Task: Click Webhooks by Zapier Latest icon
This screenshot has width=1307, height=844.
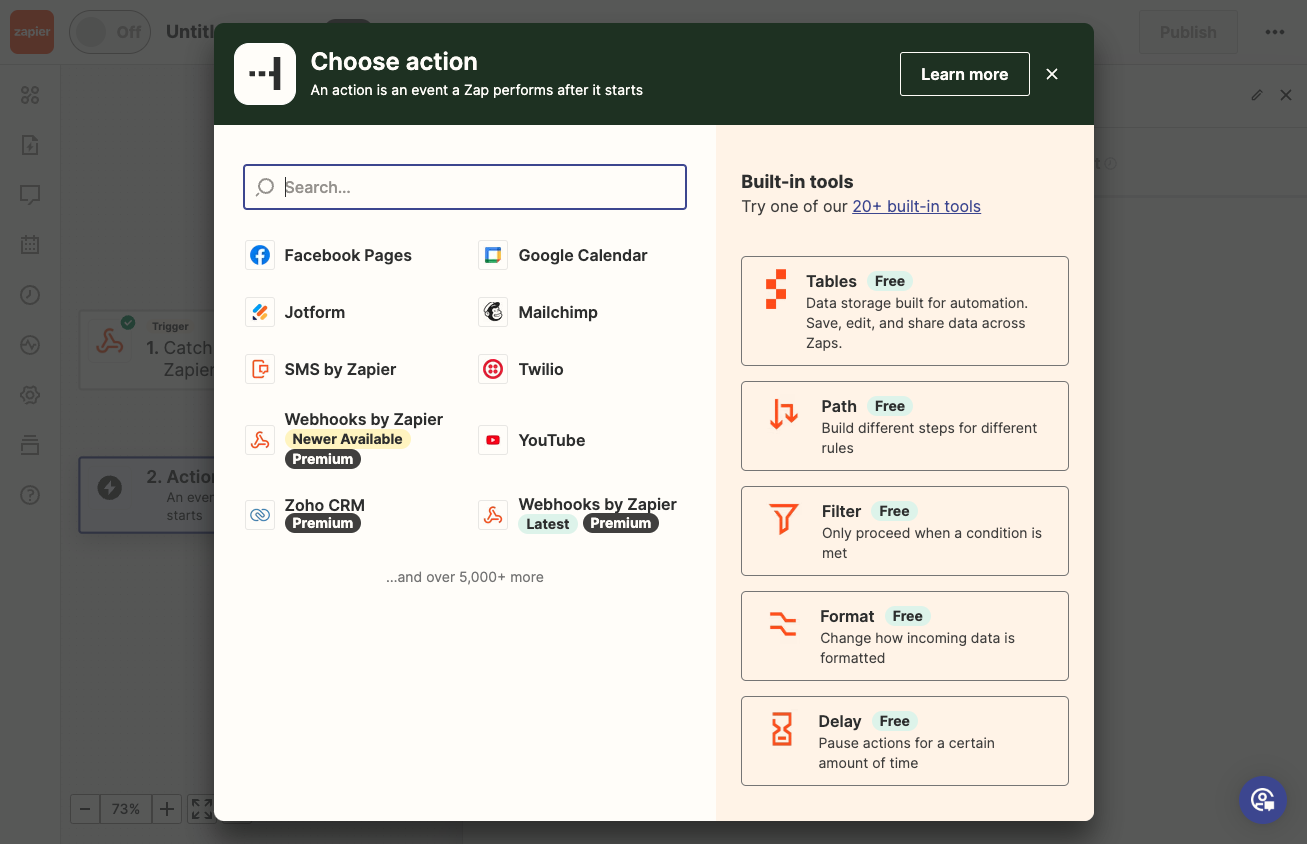Action: point(493,515)
